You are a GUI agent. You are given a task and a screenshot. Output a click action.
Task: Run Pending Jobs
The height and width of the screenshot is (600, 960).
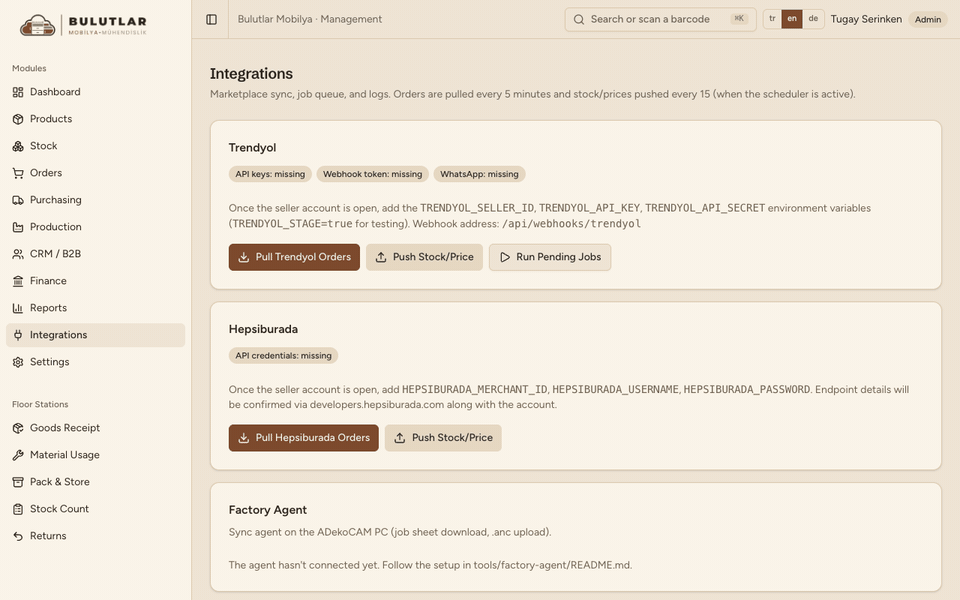pyautogui.click(x=550, y=257)
